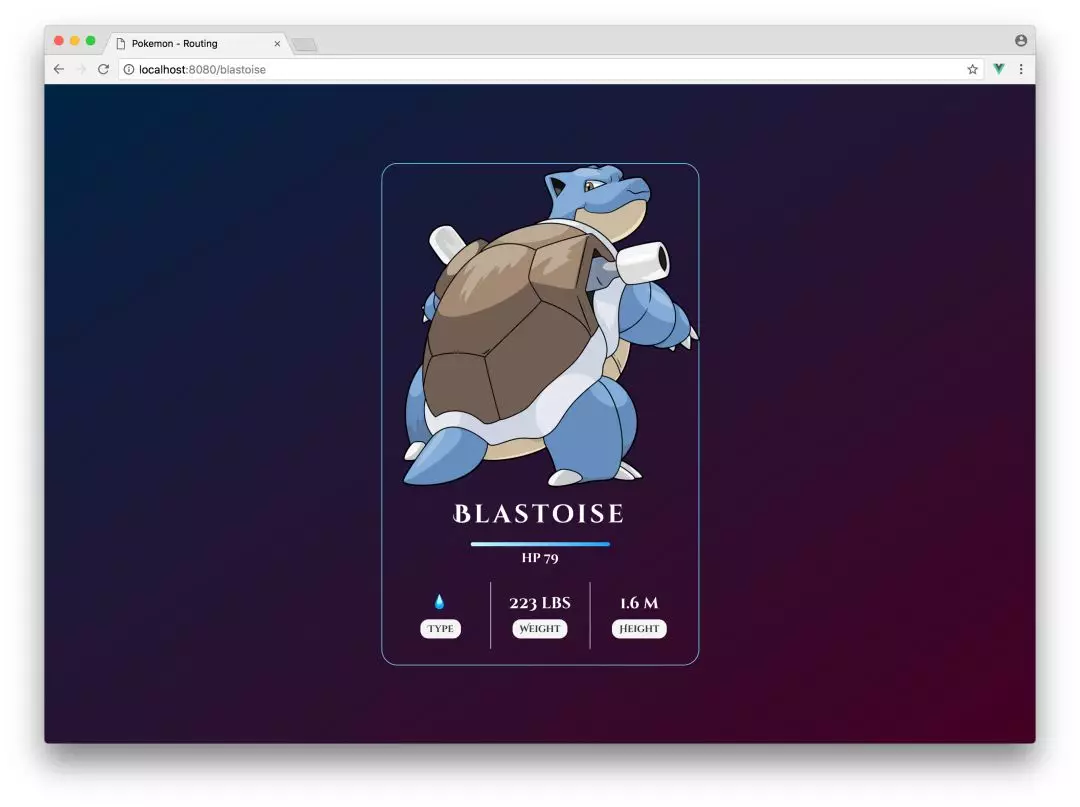Reload the page with the refresh icon
The width and height of the screenshot is (1080, 807).
(103, 69)
